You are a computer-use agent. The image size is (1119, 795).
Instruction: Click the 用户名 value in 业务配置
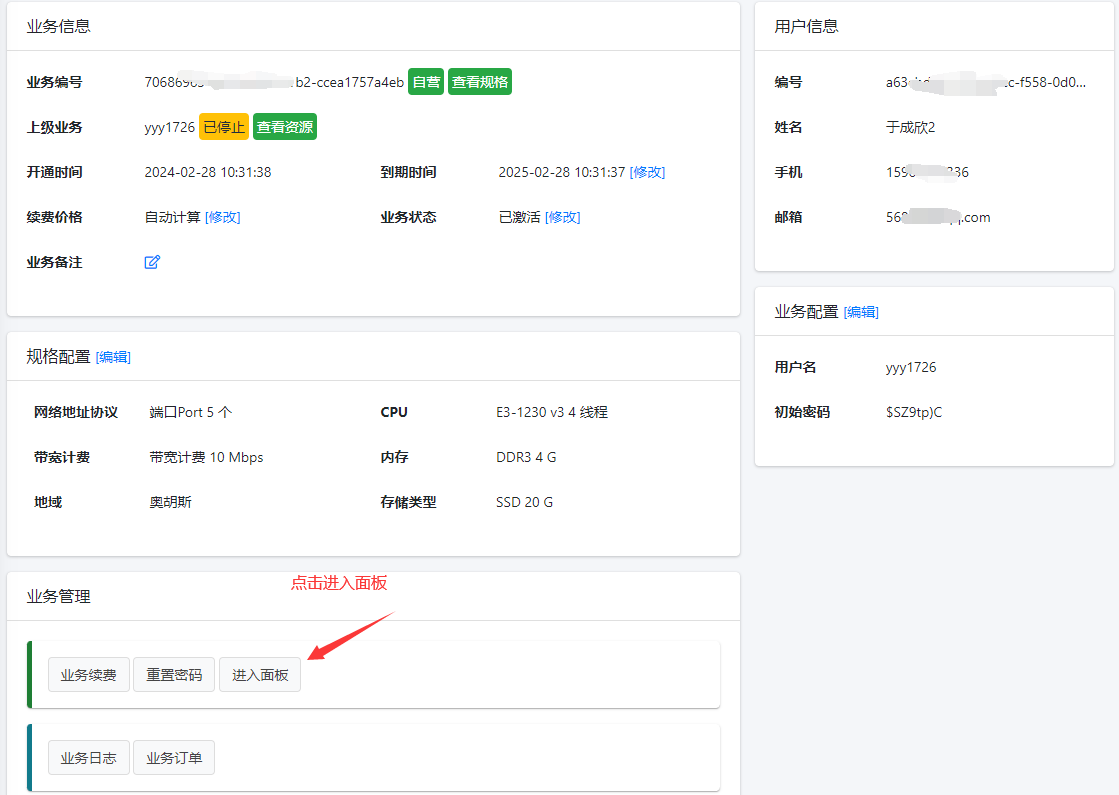pos(910,367)
